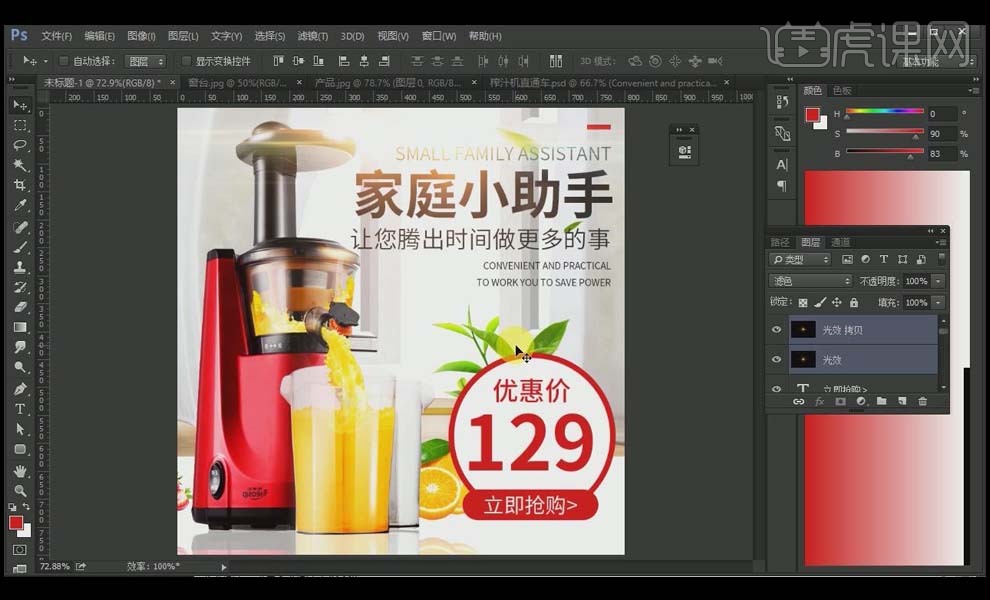The image size is (990, 600).
Task: Open the 不透明度 opacity slider arrow
Action: point(939,281)
